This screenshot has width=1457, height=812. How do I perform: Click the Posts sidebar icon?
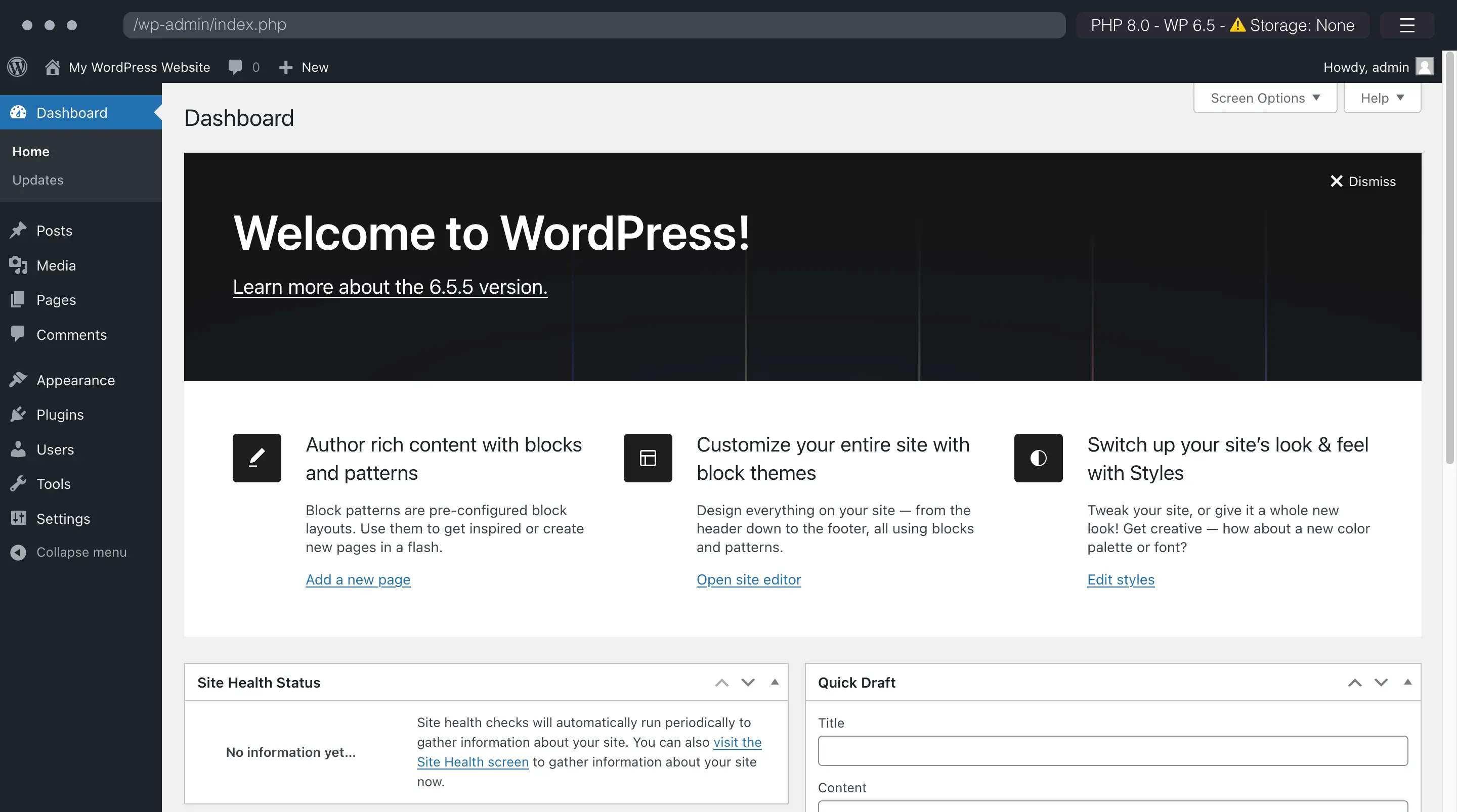(x=19, y=230)
